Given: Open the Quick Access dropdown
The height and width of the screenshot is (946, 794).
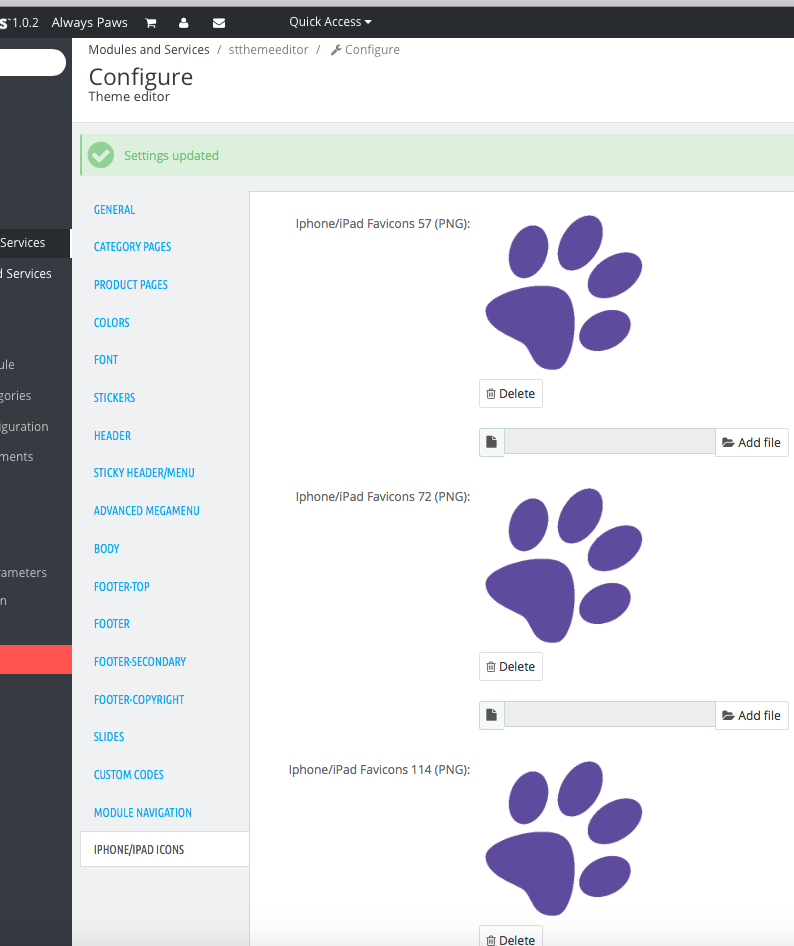Looking at the screenshot, I should point(330,22).
